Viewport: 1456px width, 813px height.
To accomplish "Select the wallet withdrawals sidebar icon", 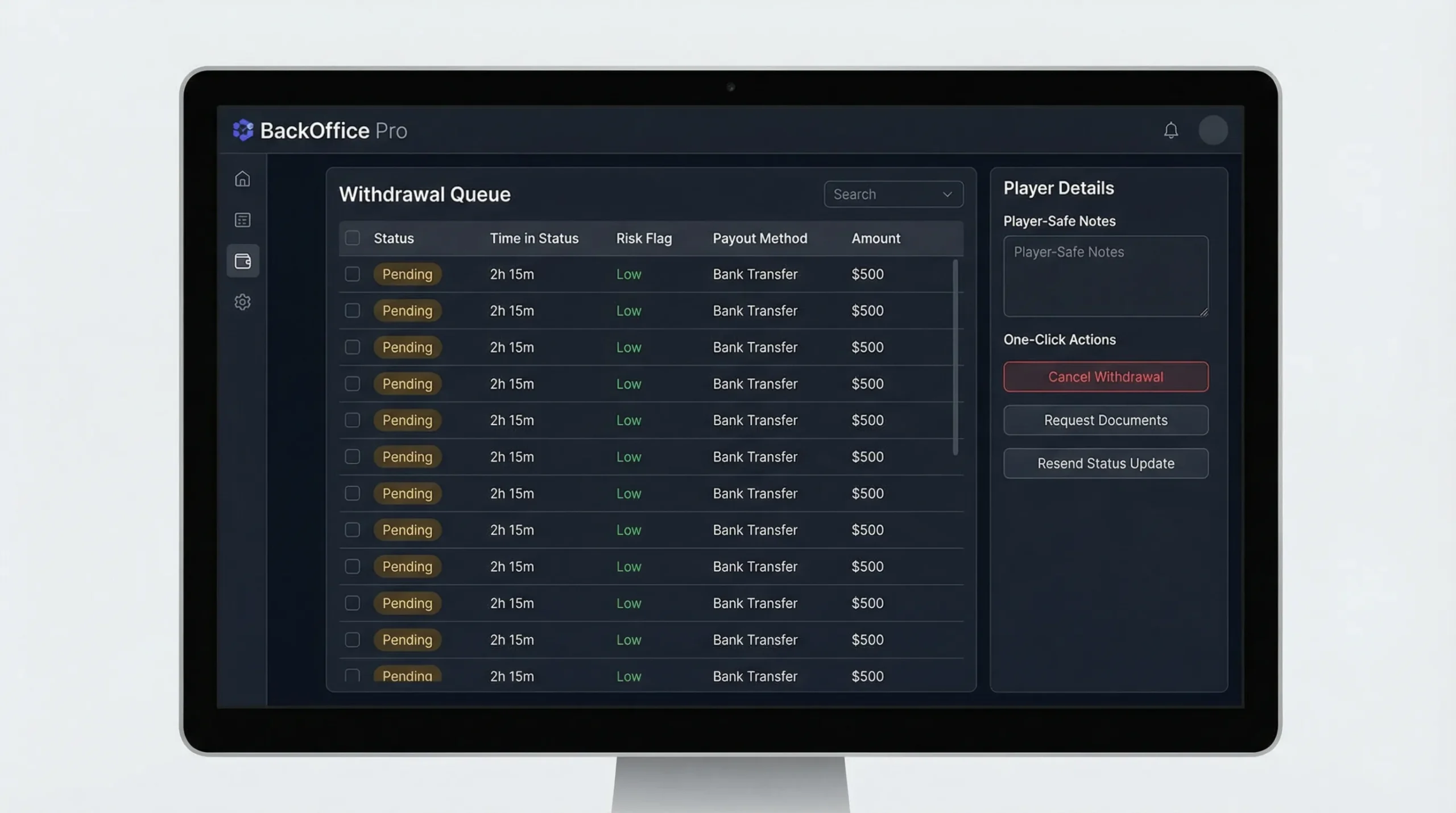I will coord(243,261).
